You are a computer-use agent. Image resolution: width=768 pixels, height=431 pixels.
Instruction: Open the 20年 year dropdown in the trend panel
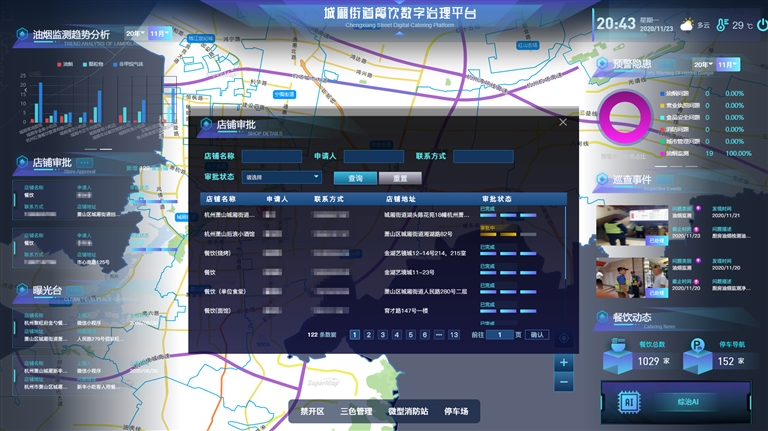pyautogui.click(x=135, y=33)
